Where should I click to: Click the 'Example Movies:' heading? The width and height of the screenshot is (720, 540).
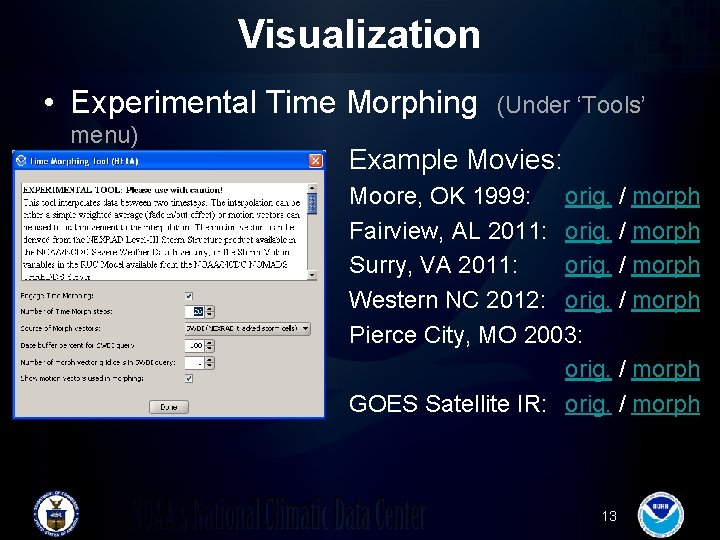(x=456, y=160)
